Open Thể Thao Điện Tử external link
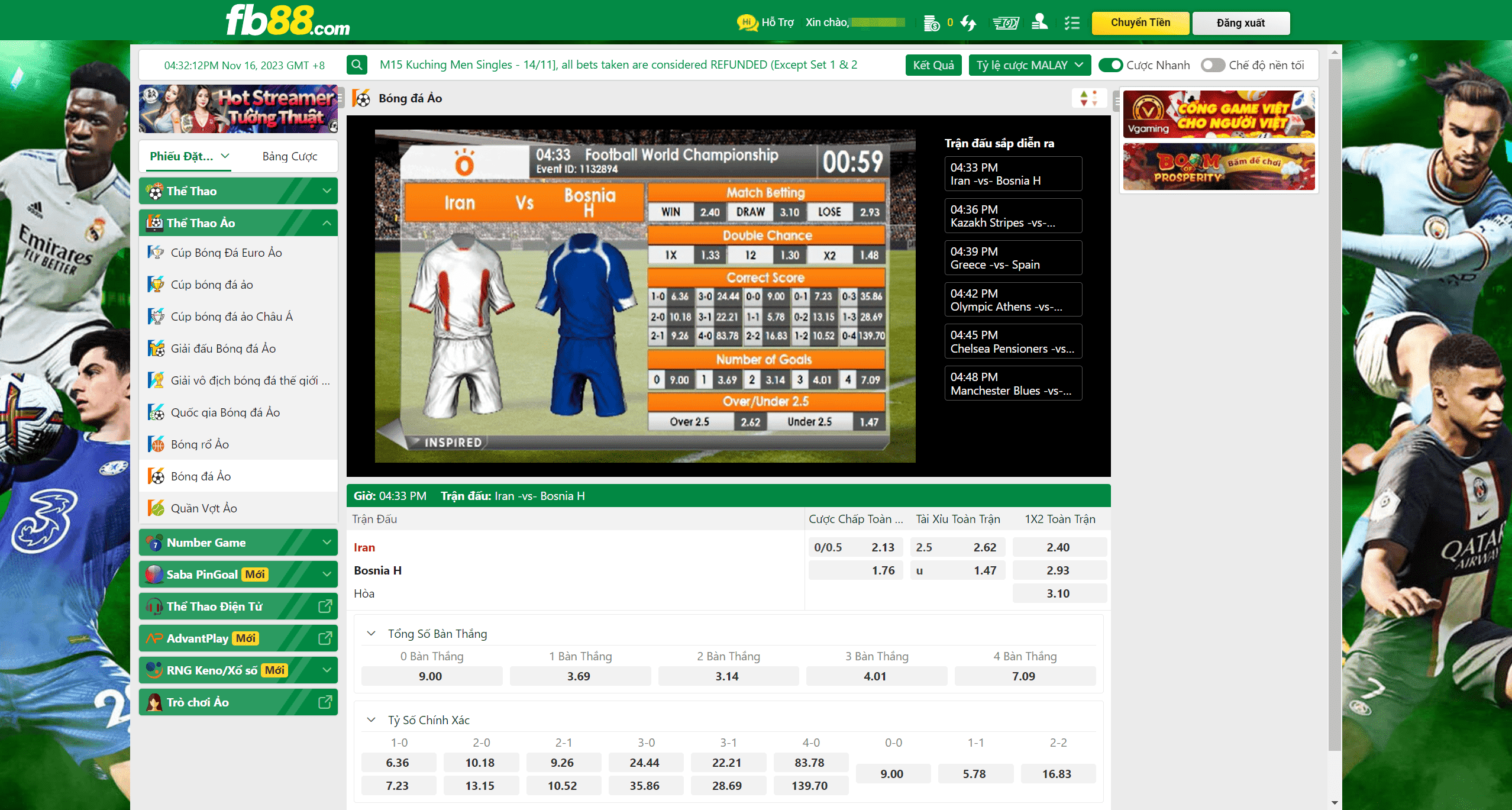 tap(325, 606)
